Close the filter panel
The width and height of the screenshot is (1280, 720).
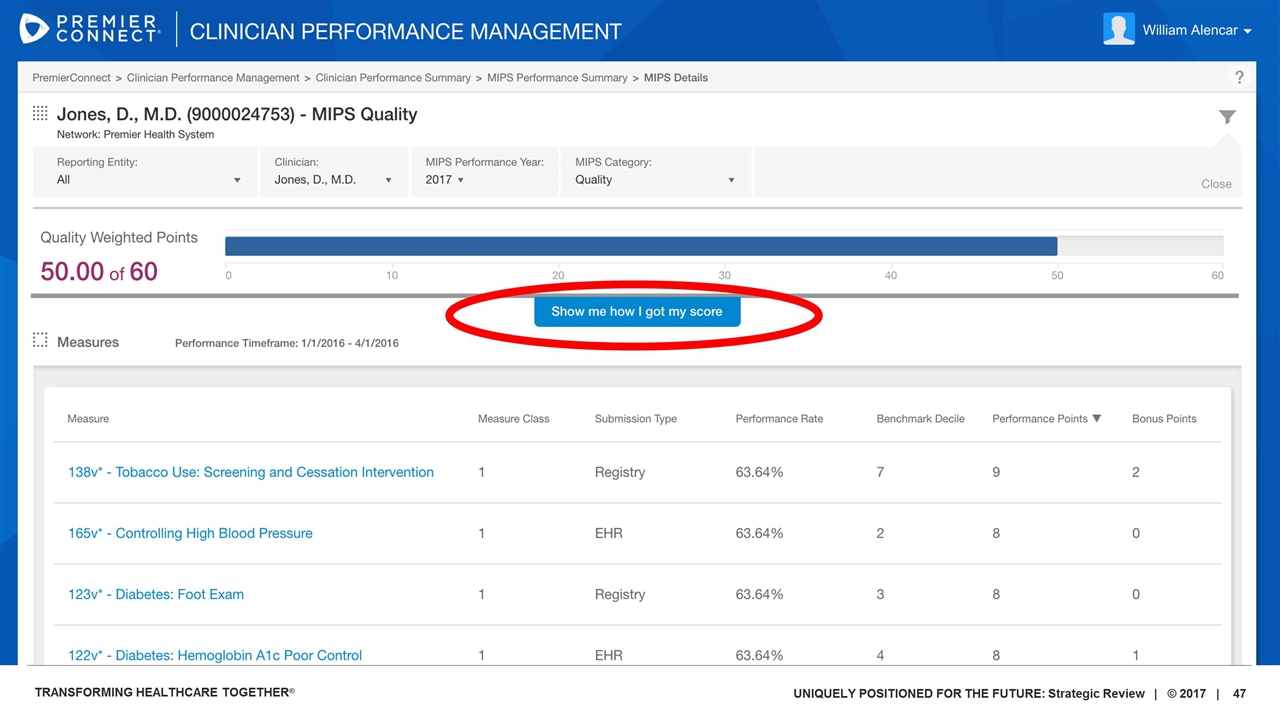[1216, 184]
